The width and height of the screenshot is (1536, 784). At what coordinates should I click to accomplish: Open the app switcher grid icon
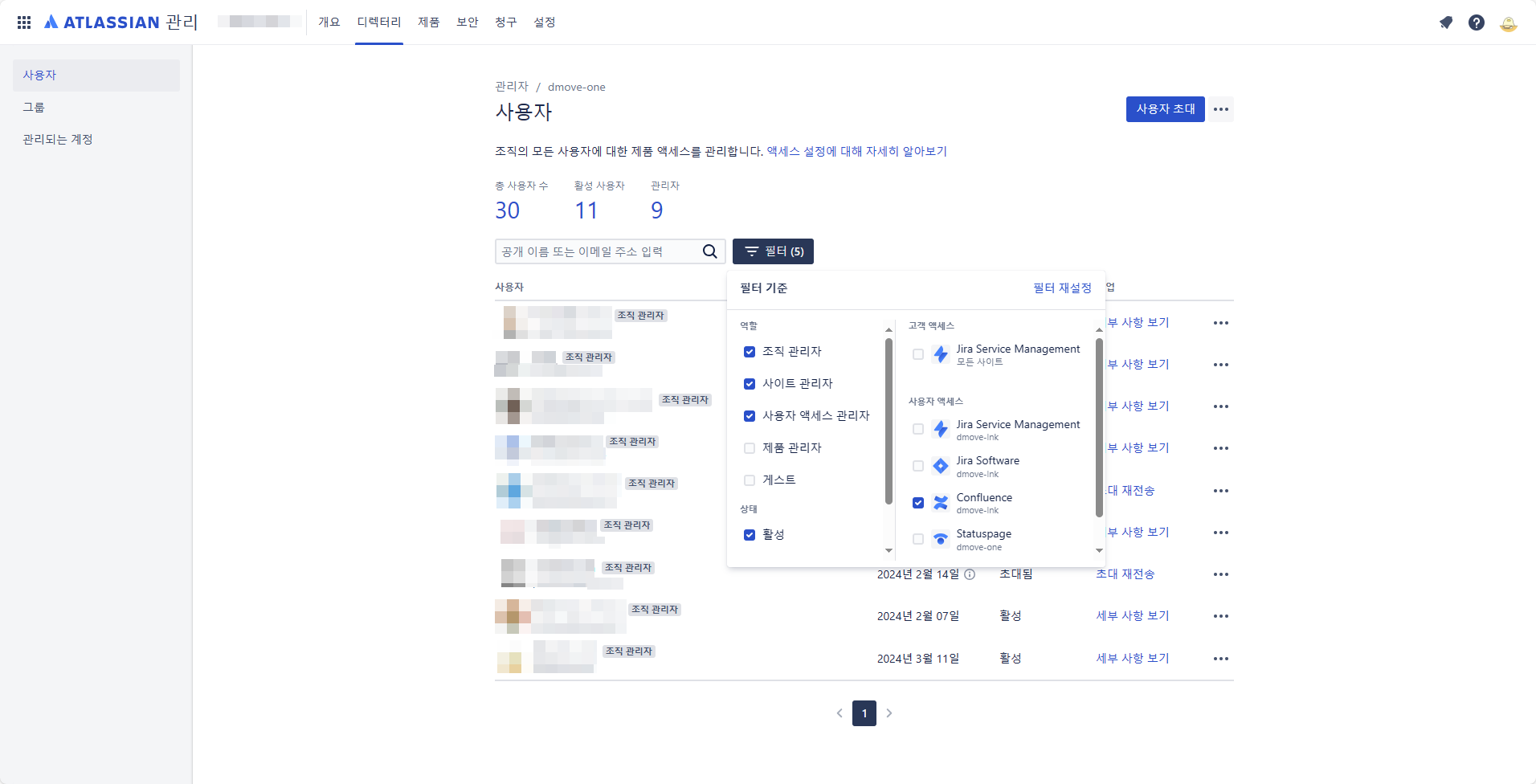coord(24,22)
